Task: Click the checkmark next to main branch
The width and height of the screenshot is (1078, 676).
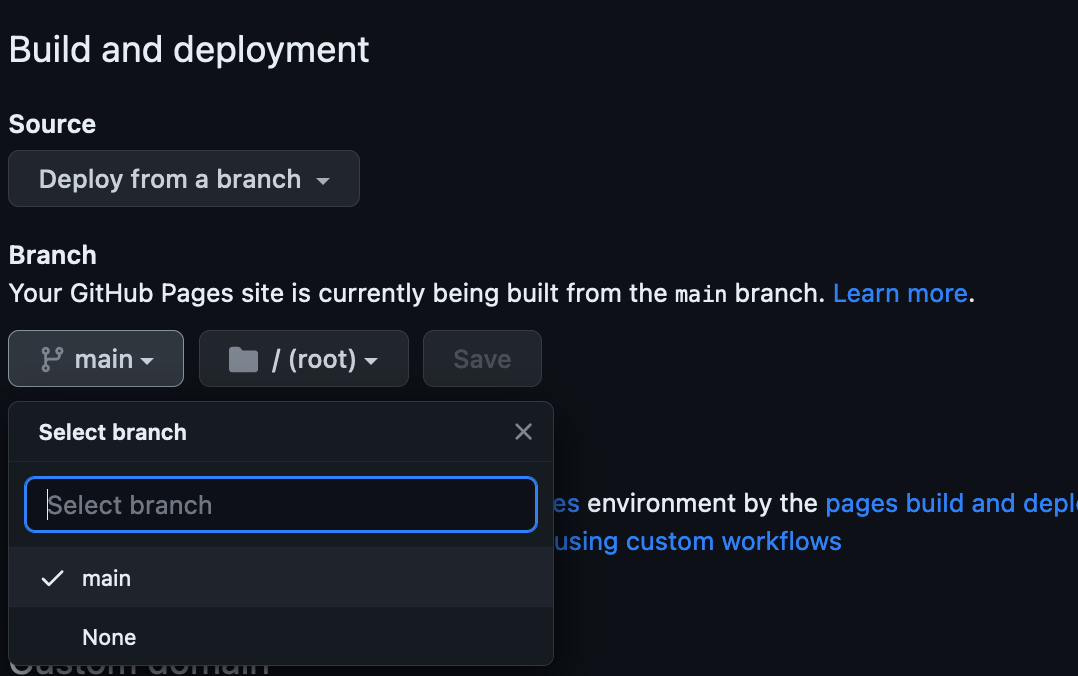Action: (52, 578)
